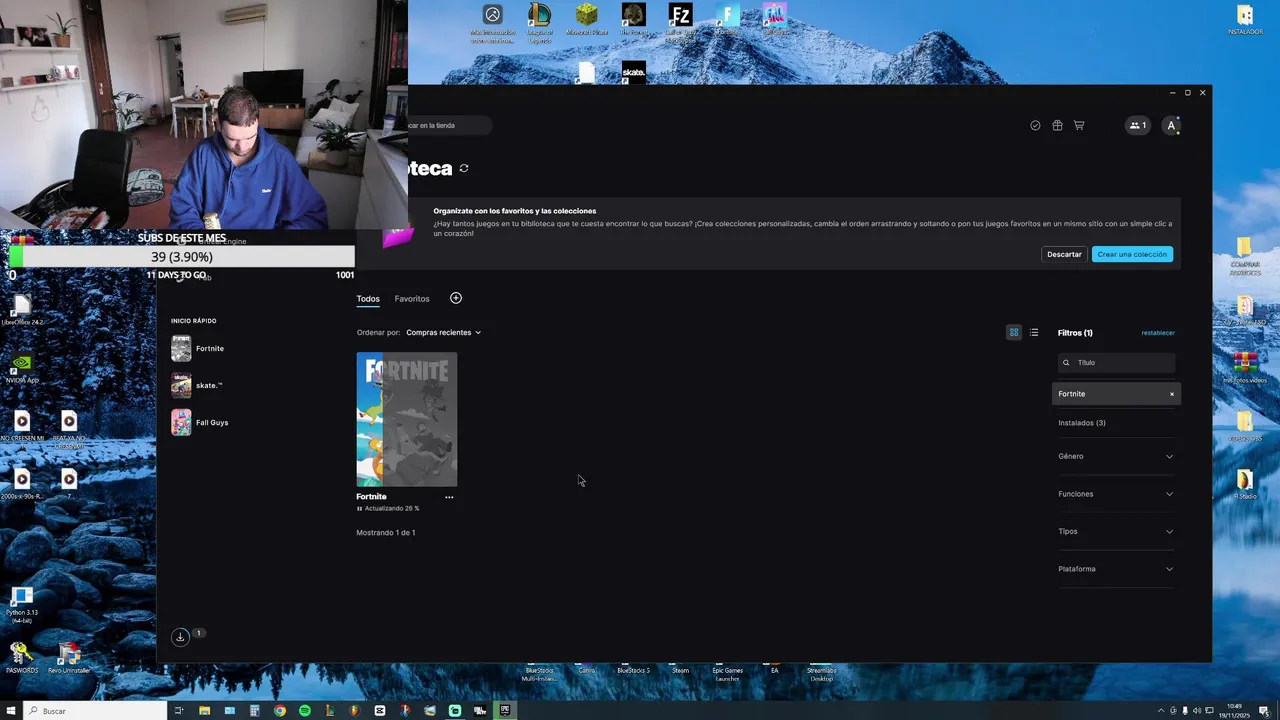The image size is (1280, 720).
Task: Open the shopping cart icon
Action: point(1079,125)
